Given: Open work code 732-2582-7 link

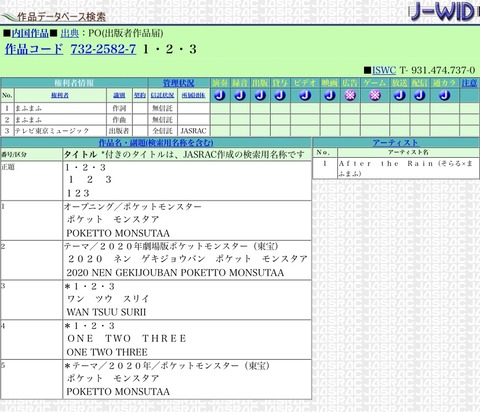Looking at the screenshot, I should point(103,49).
